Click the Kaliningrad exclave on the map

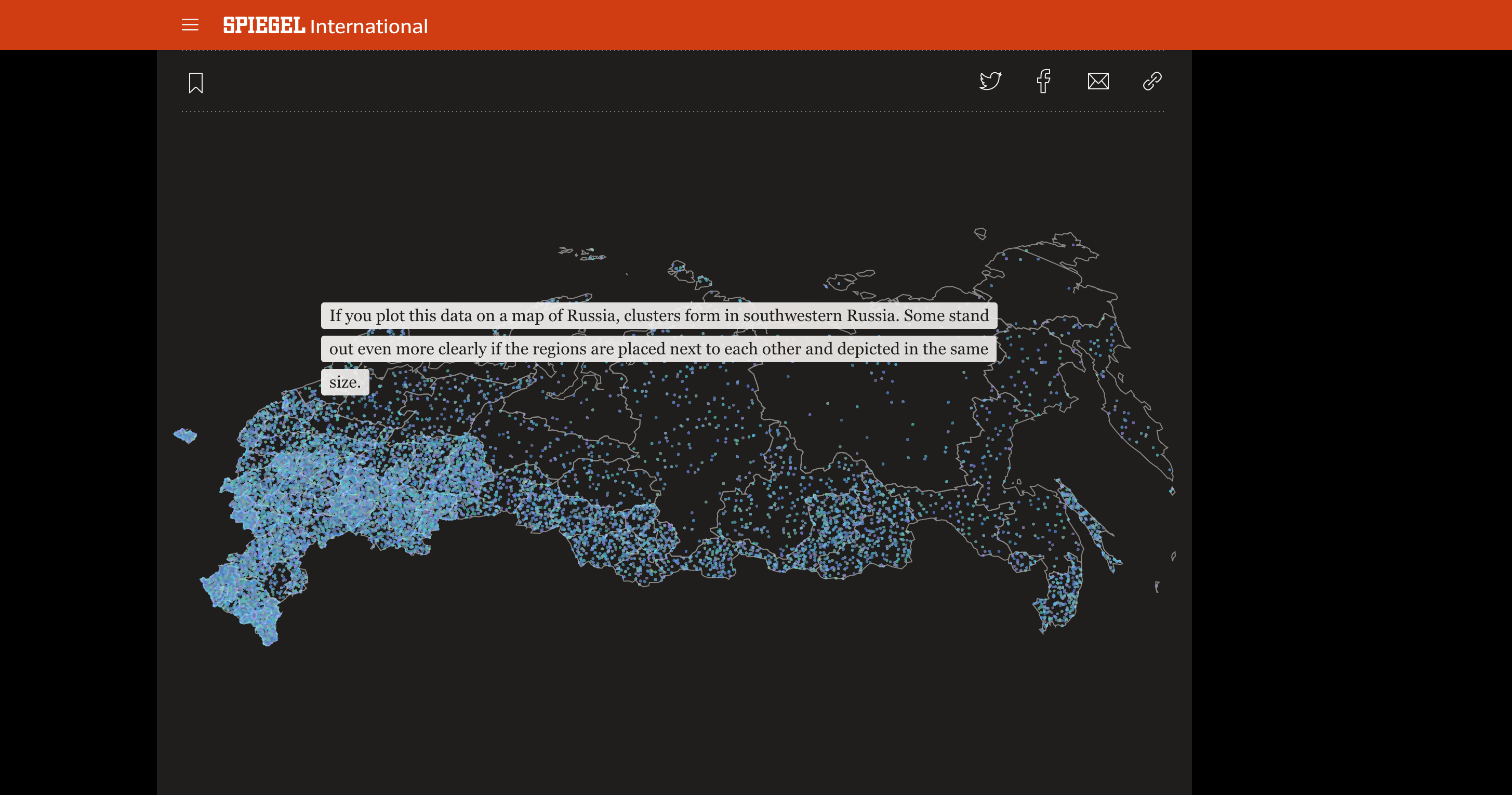[185, 435]
